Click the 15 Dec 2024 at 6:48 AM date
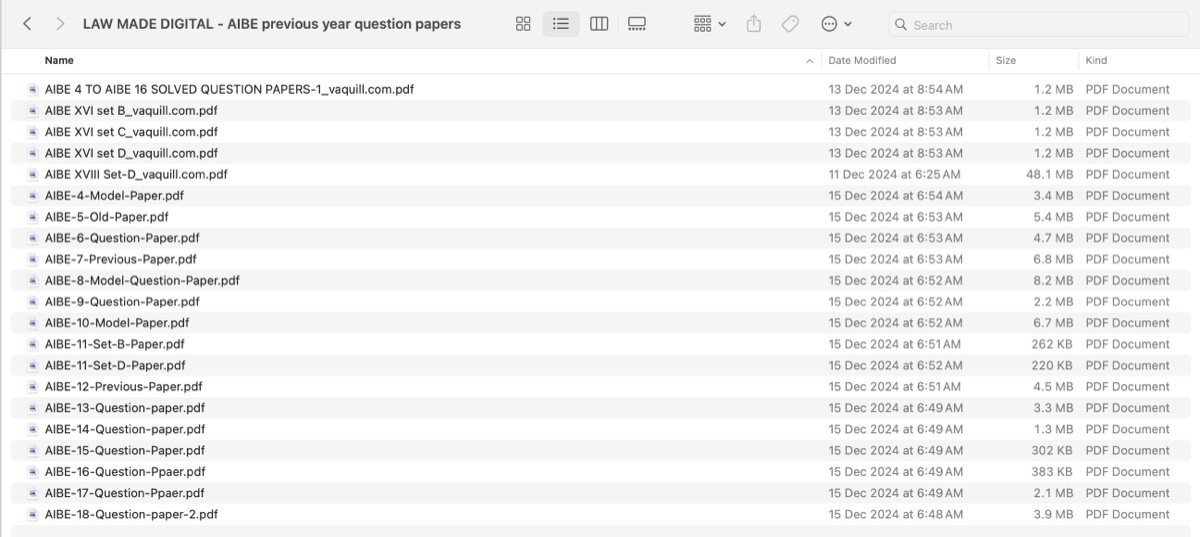 click(x=896, y=514)
